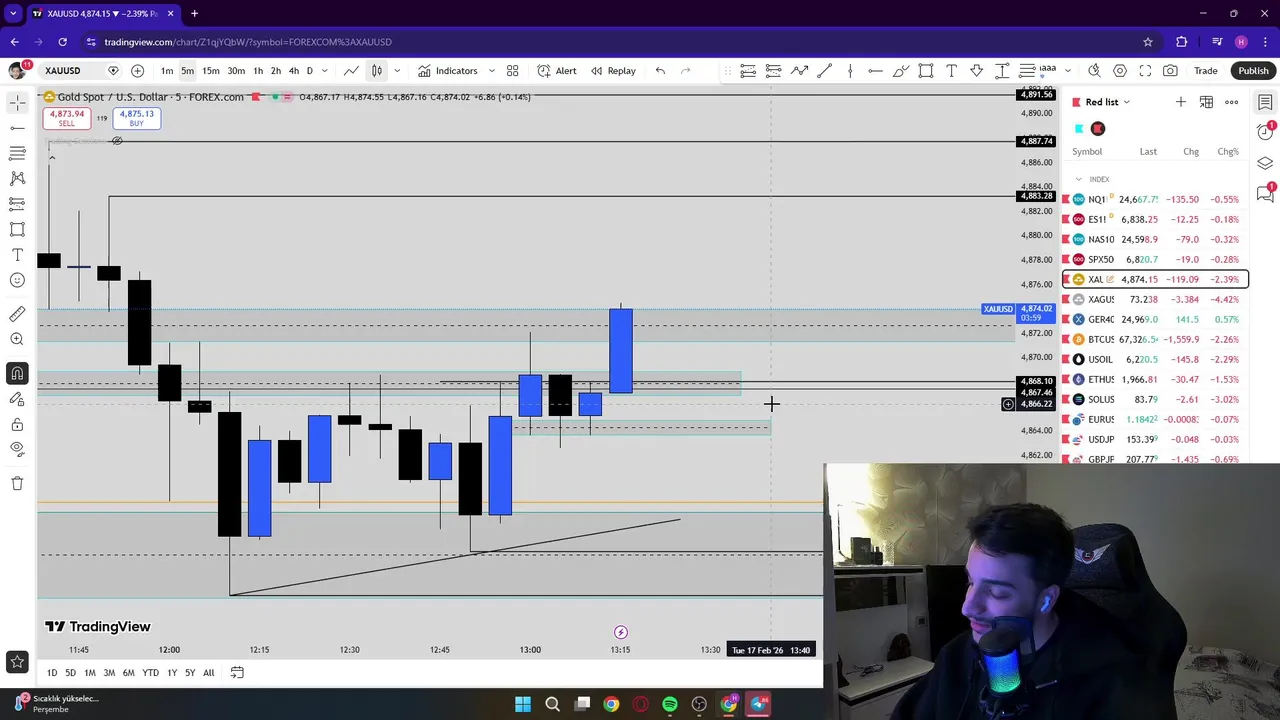Collapse the INDEX section in watchlist
Screen dimensions: 1280x720
(1078, 179)
